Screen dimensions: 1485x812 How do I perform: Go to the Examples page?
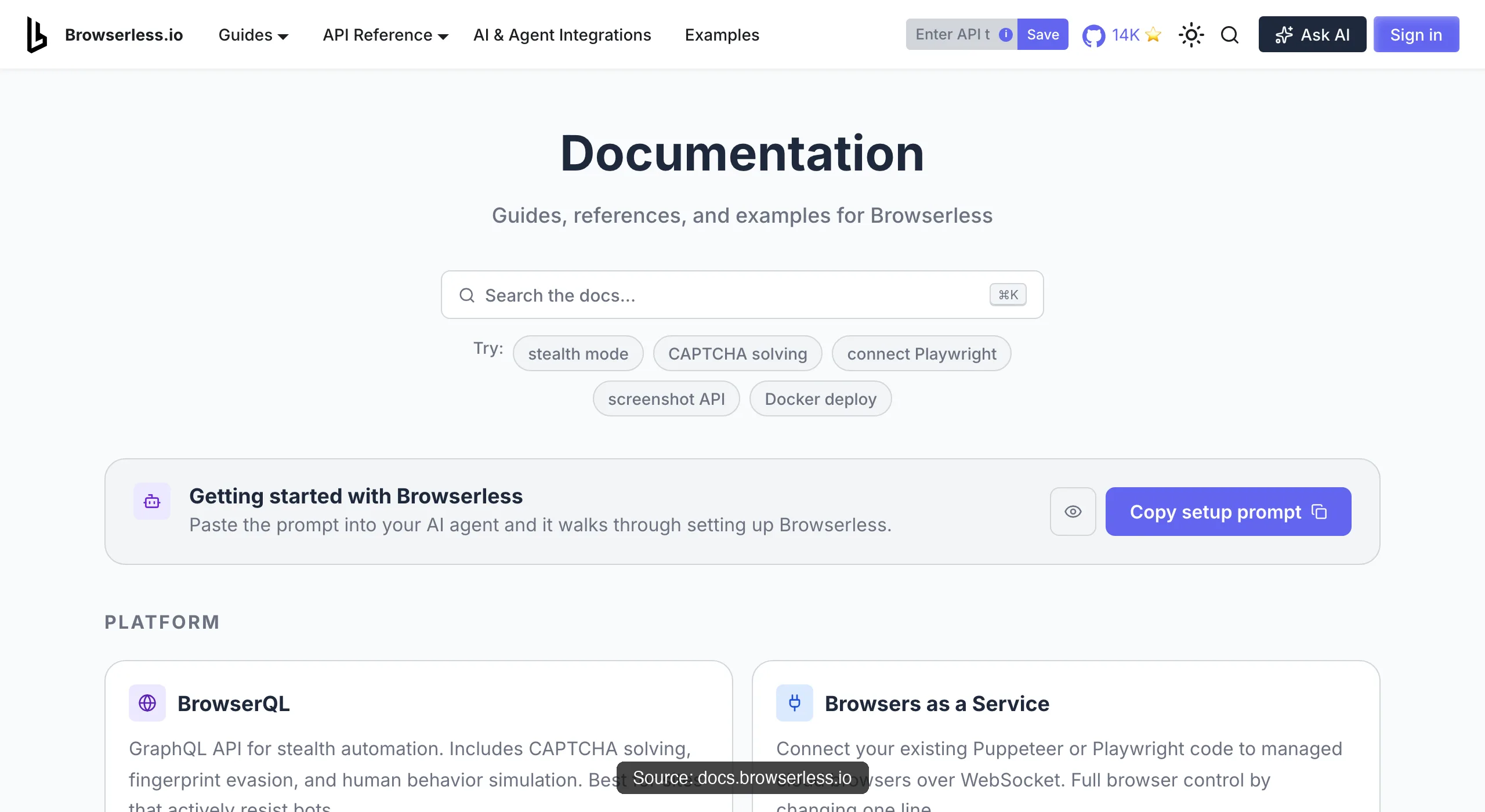tap(722, 35)
